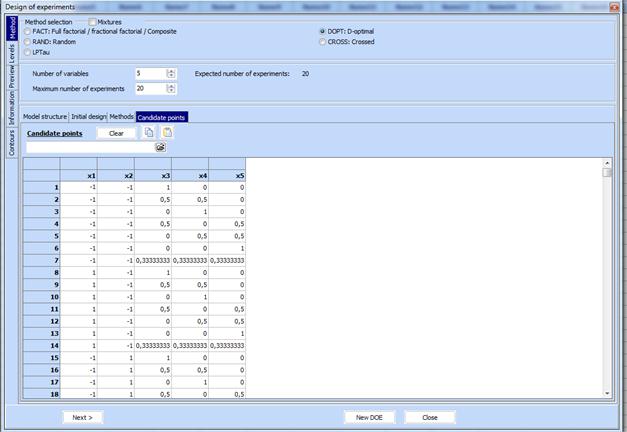Open the Levels side tab

tap(12, 53)
